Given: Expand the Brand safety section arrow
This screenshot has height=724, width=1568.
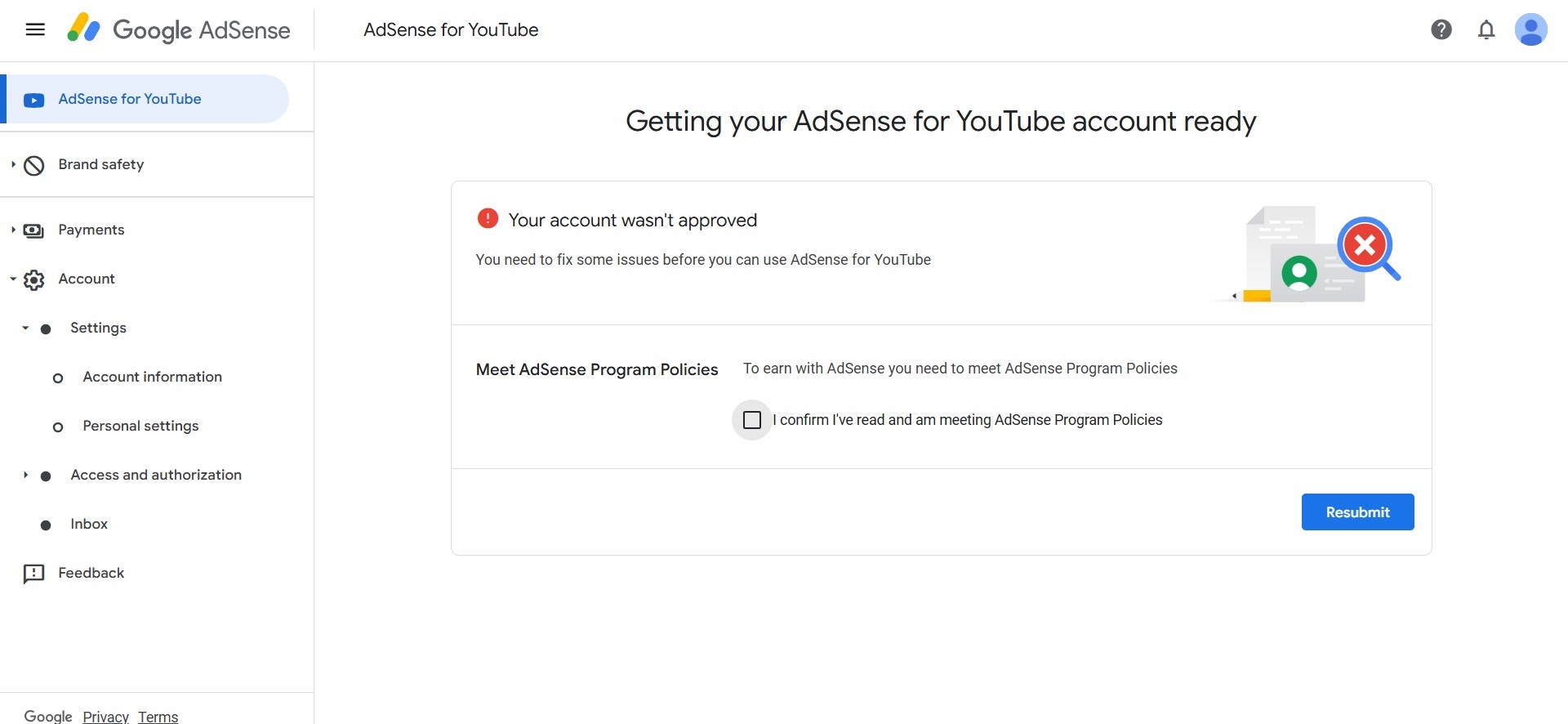Looking at the screenshot, I should 13,164.
